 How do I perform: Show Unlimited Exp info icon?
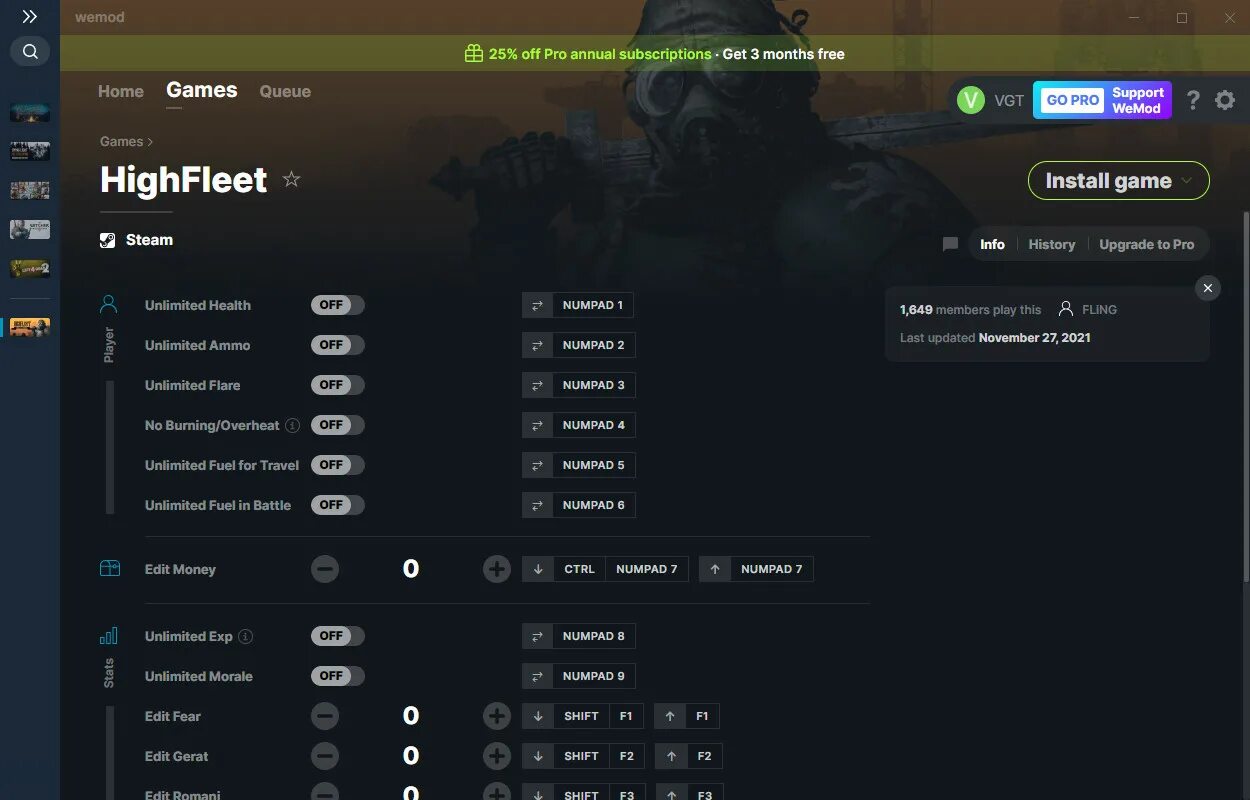tap(245, 636)
